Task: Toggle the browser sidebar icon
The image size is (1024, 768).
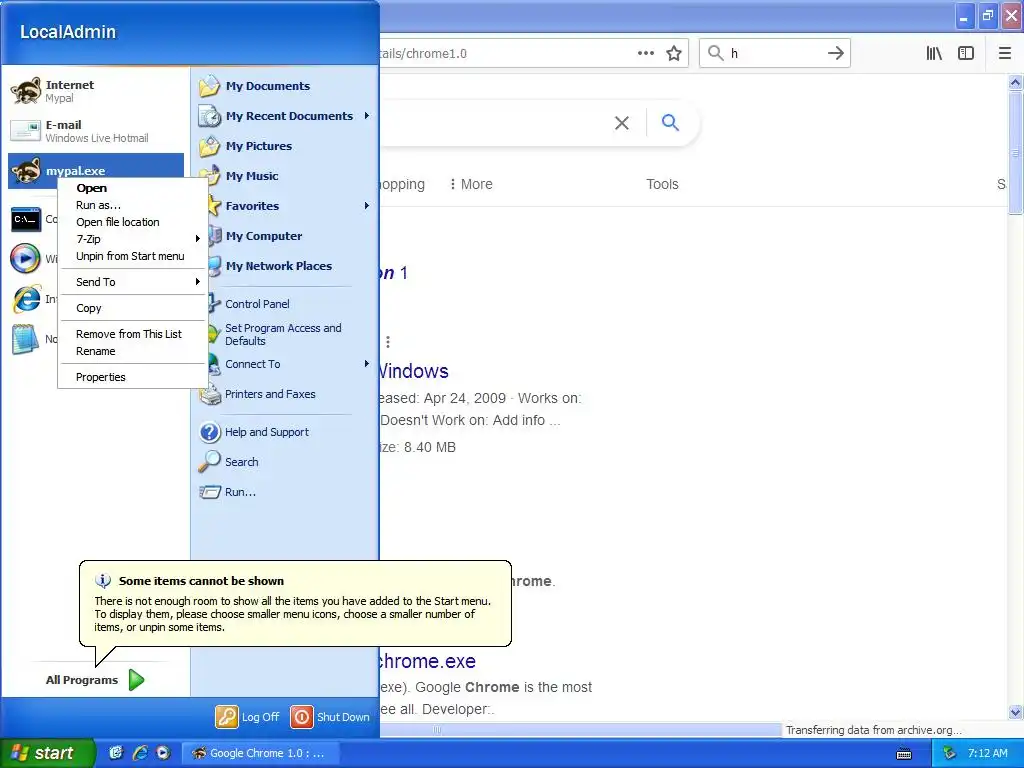Action: click(x=966, y=54)
